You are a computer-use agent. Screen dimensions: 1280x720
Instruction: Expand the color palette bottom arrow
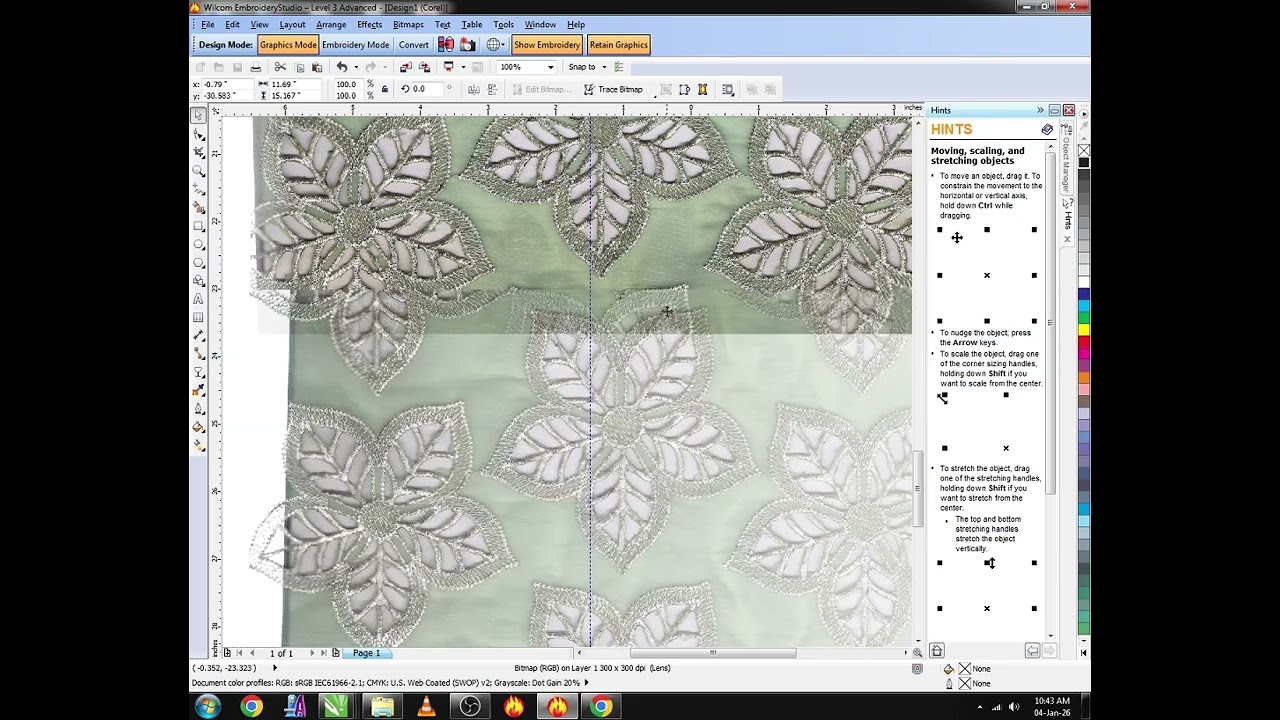1084,652
